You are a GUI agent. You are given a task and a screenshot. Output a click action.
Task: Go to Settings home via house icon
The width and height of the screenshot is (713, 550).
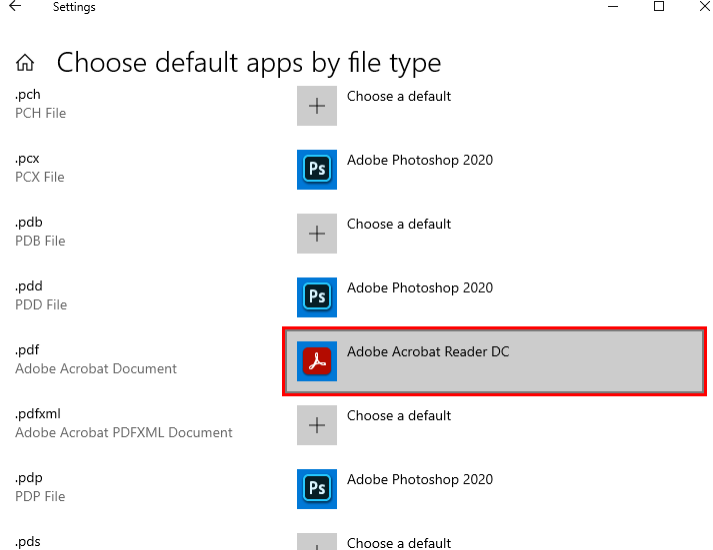[x=25, y=63]
